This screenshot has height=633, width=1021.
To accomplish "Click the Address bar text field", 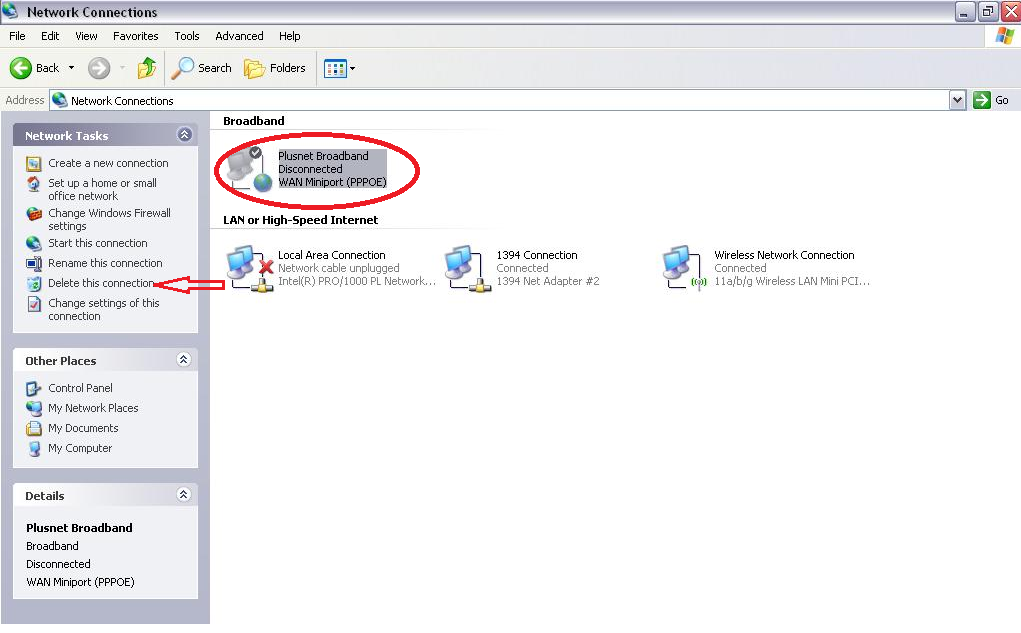I will (x=500, y=100).
